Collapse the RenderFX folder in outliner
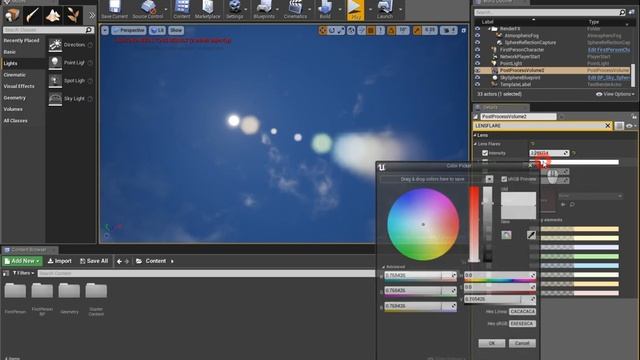 pyautogui.click(x=489, y=29)
